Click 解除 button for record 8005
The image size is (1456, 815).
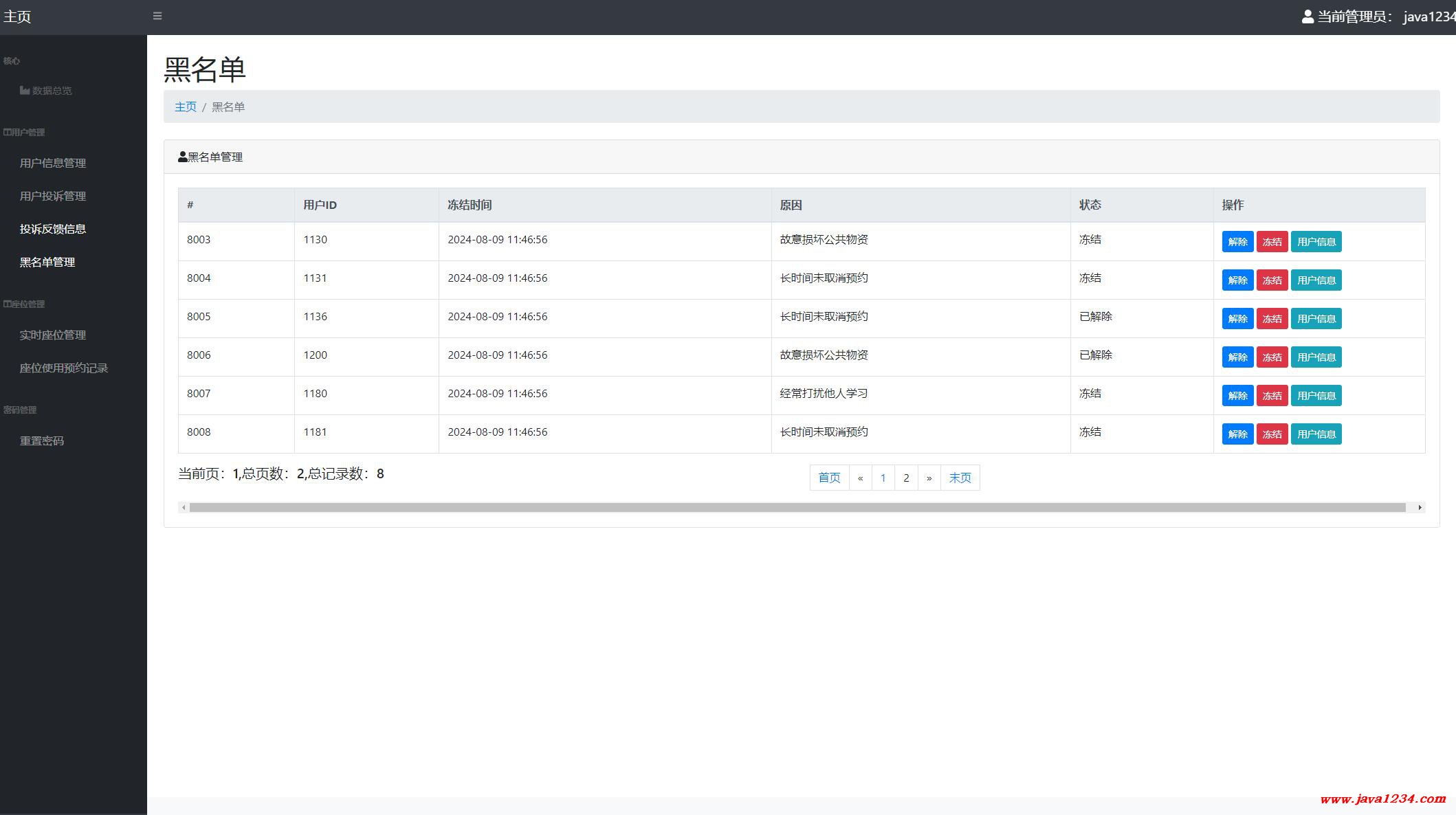[1237, 319]
